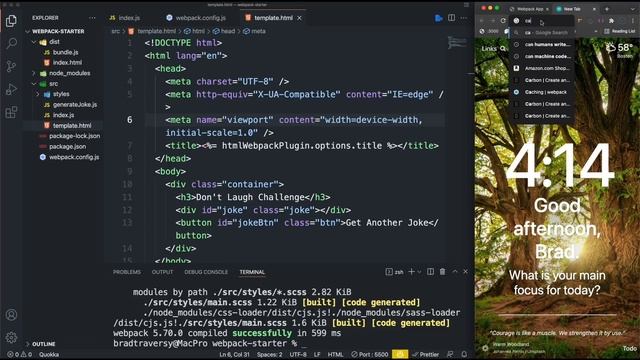The width and height of the screenshot is (640, 360).
Task: Open package-lock.json in the explorer
Action: click(74, 136)
